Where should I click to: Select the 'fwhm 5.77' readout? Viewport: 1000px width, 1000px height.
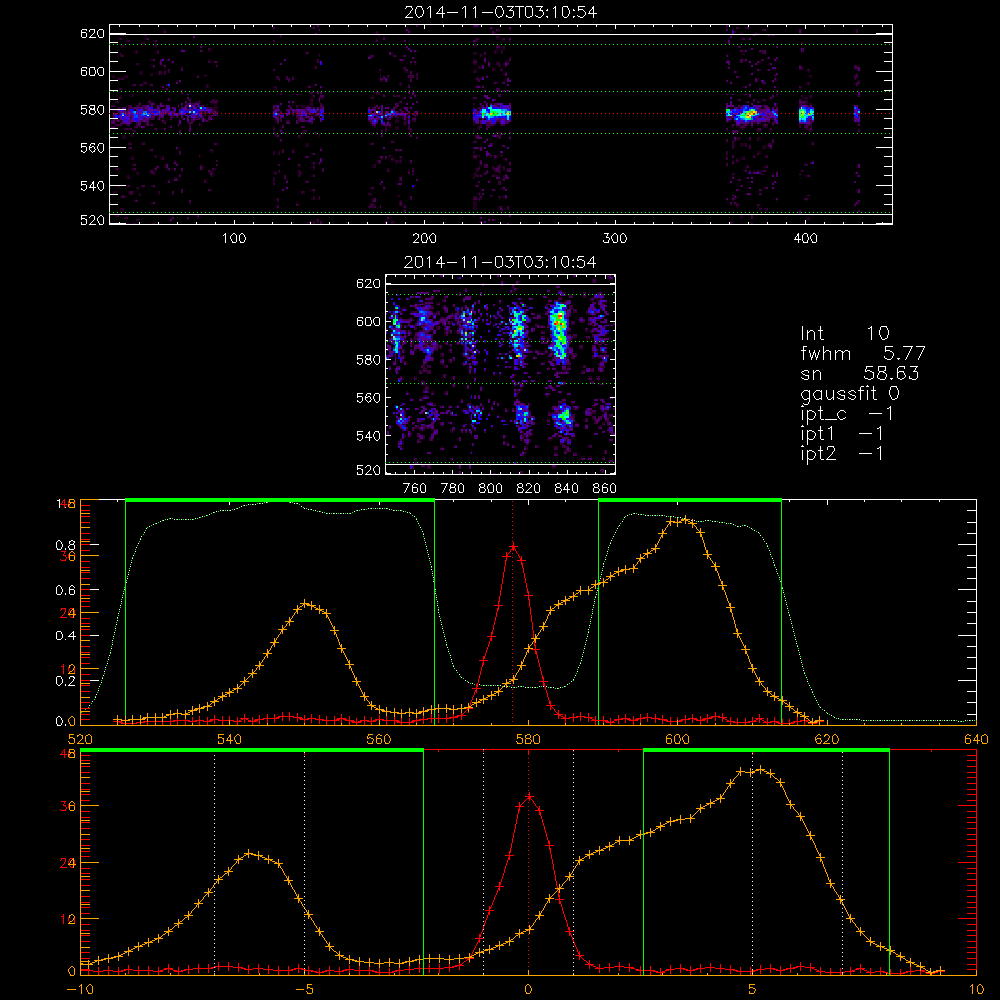click(862, 353)
